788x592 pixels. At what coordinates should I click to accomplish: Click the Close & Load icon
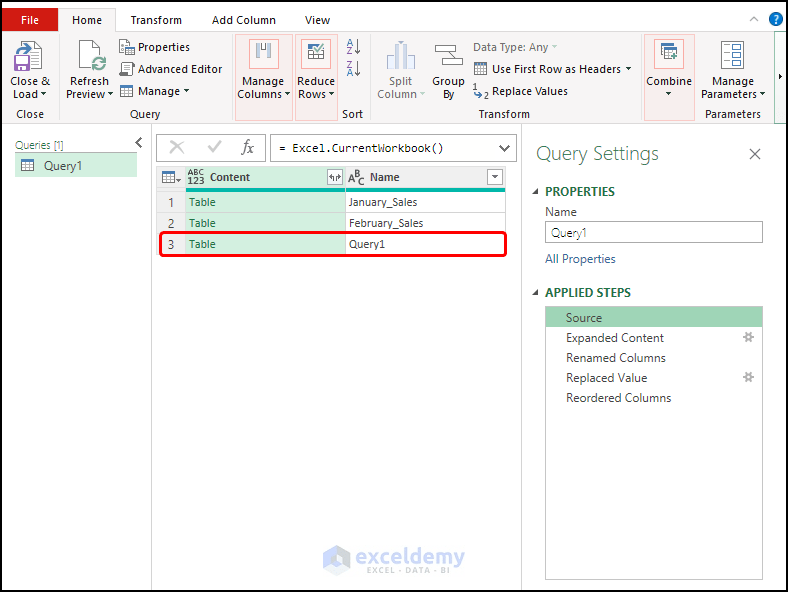tap(28, 56)
